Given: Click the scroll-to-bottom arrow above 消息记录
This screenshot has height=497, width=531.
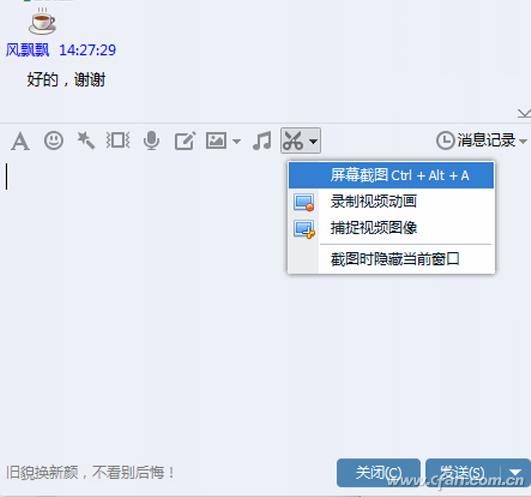Looking at the screenshot, I should [x=524, y=113].
